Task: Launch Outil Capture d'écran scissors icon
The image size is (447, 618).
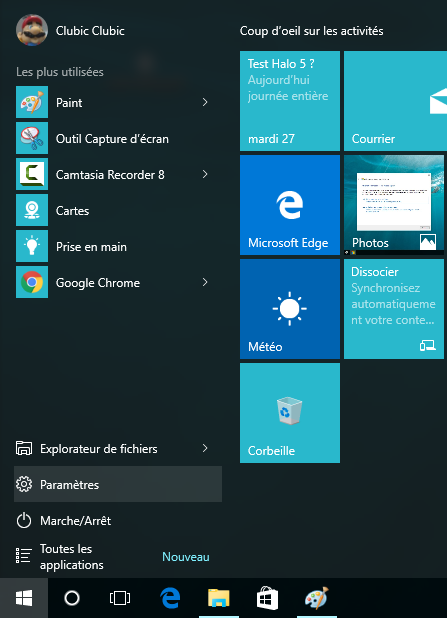Action: 32,138
